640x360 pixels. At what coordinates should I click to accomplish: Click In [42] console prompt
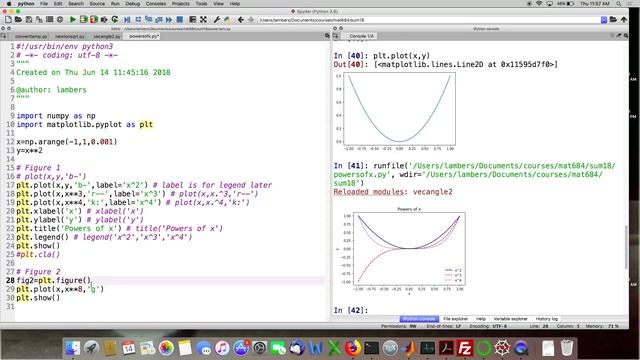pyautogui.click(x=351, y=310)
